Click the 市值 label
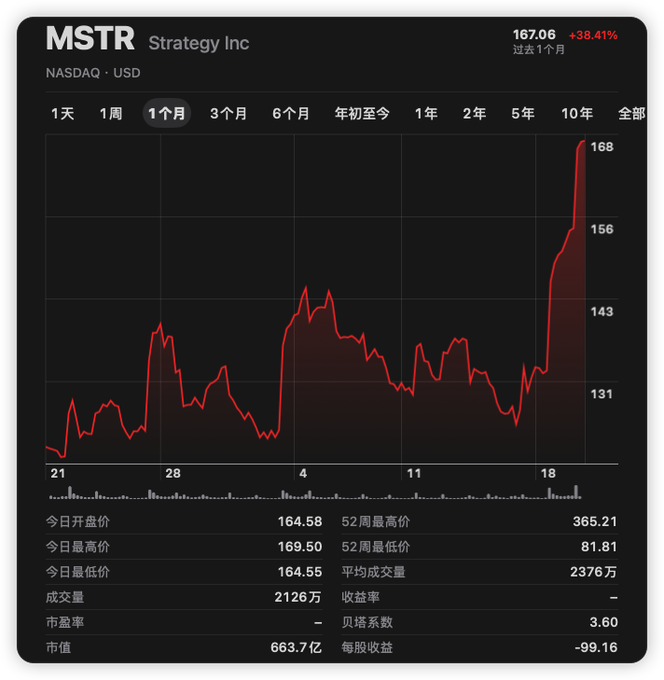Screen dimensions: 664x680 [x=58, y=647]
